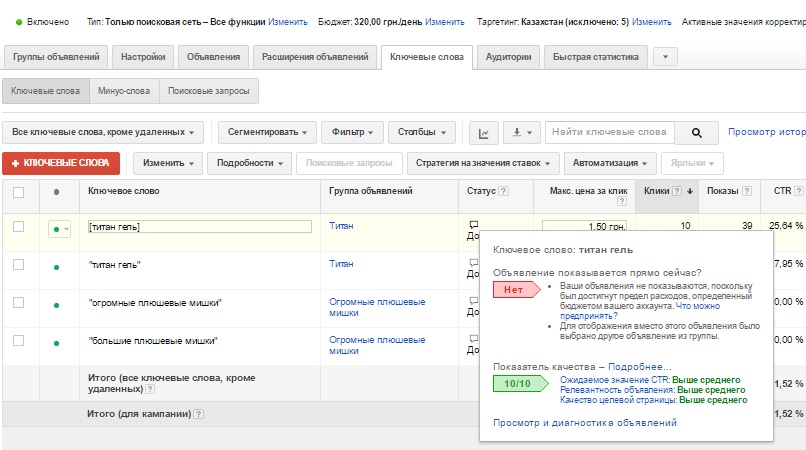This screenshot has height=450, width=806.
Task: Click the magnifier search button
Action: (x=697, y=133)
